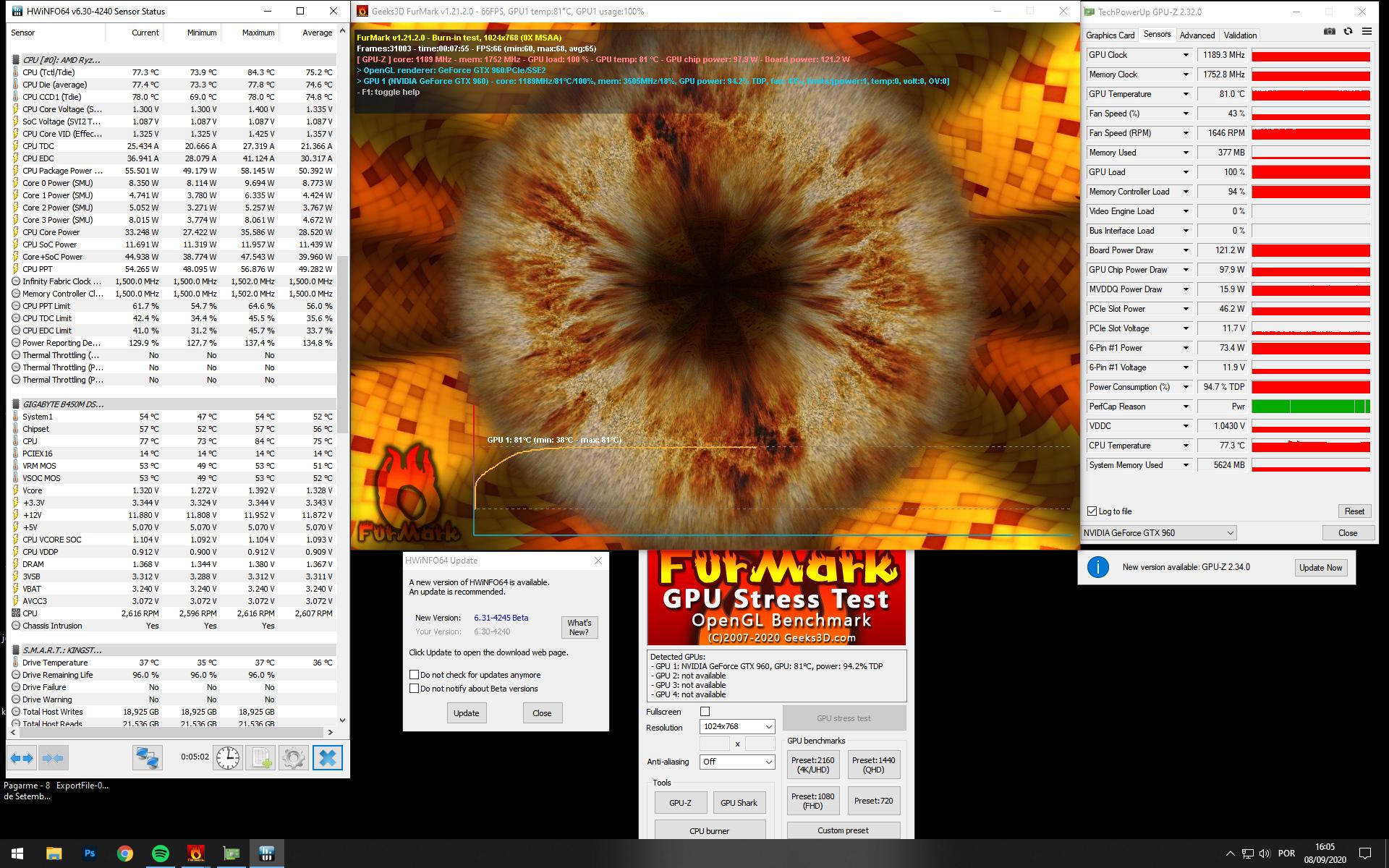Click Close in HWiNFO Update dialog
The width and height of the screenshot is (1389, 868).
542,713
